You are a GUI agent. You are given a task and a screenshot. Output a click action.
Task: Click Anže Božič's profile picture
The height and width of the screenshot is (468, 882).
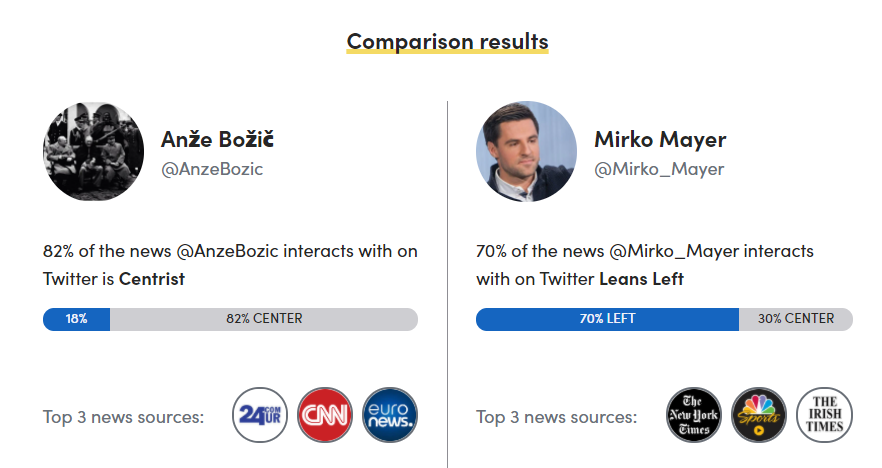(x=94, y=151)
